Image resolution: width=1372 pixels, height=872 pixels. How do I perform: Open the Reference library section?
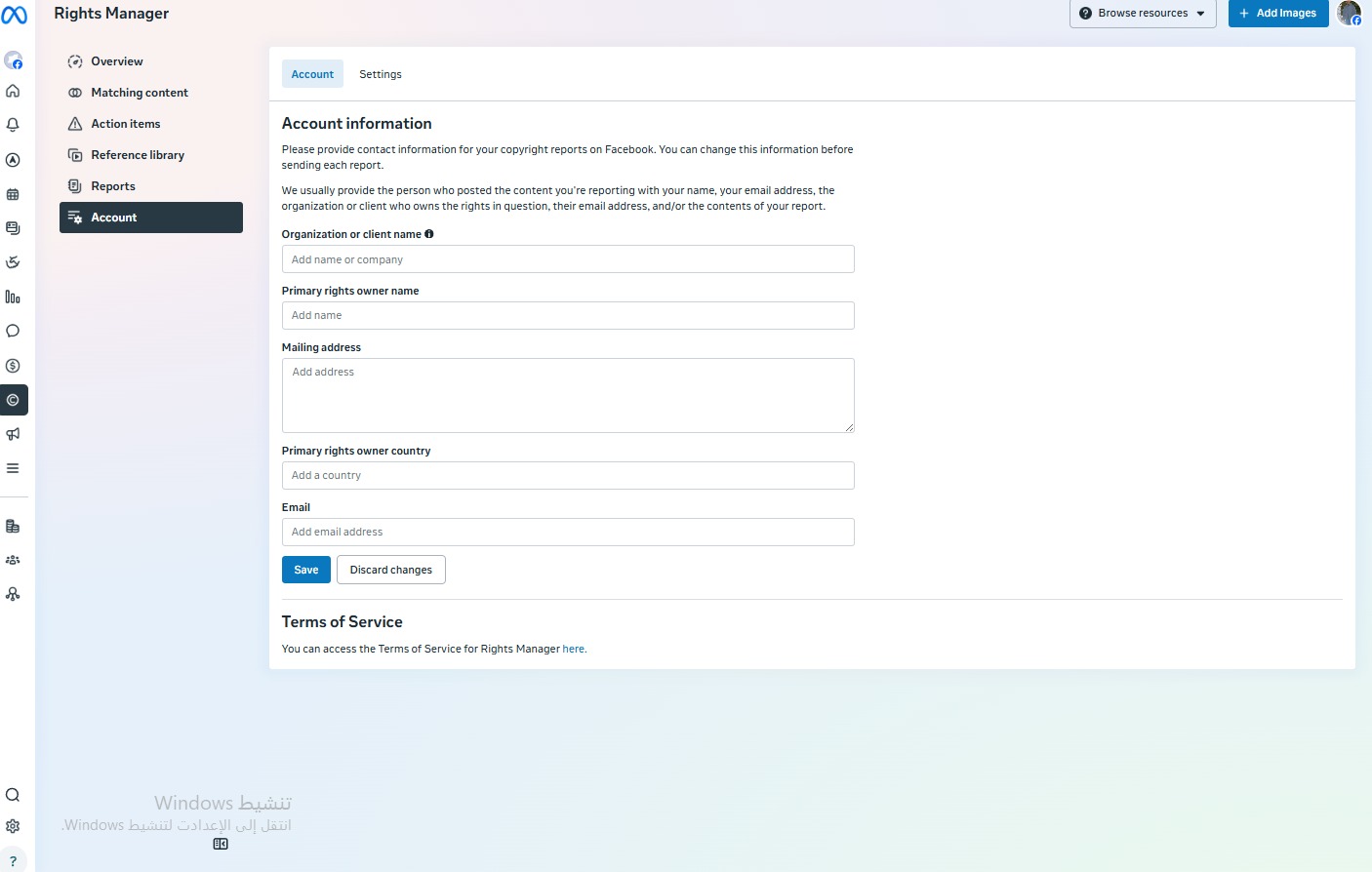tap(151, 155)
